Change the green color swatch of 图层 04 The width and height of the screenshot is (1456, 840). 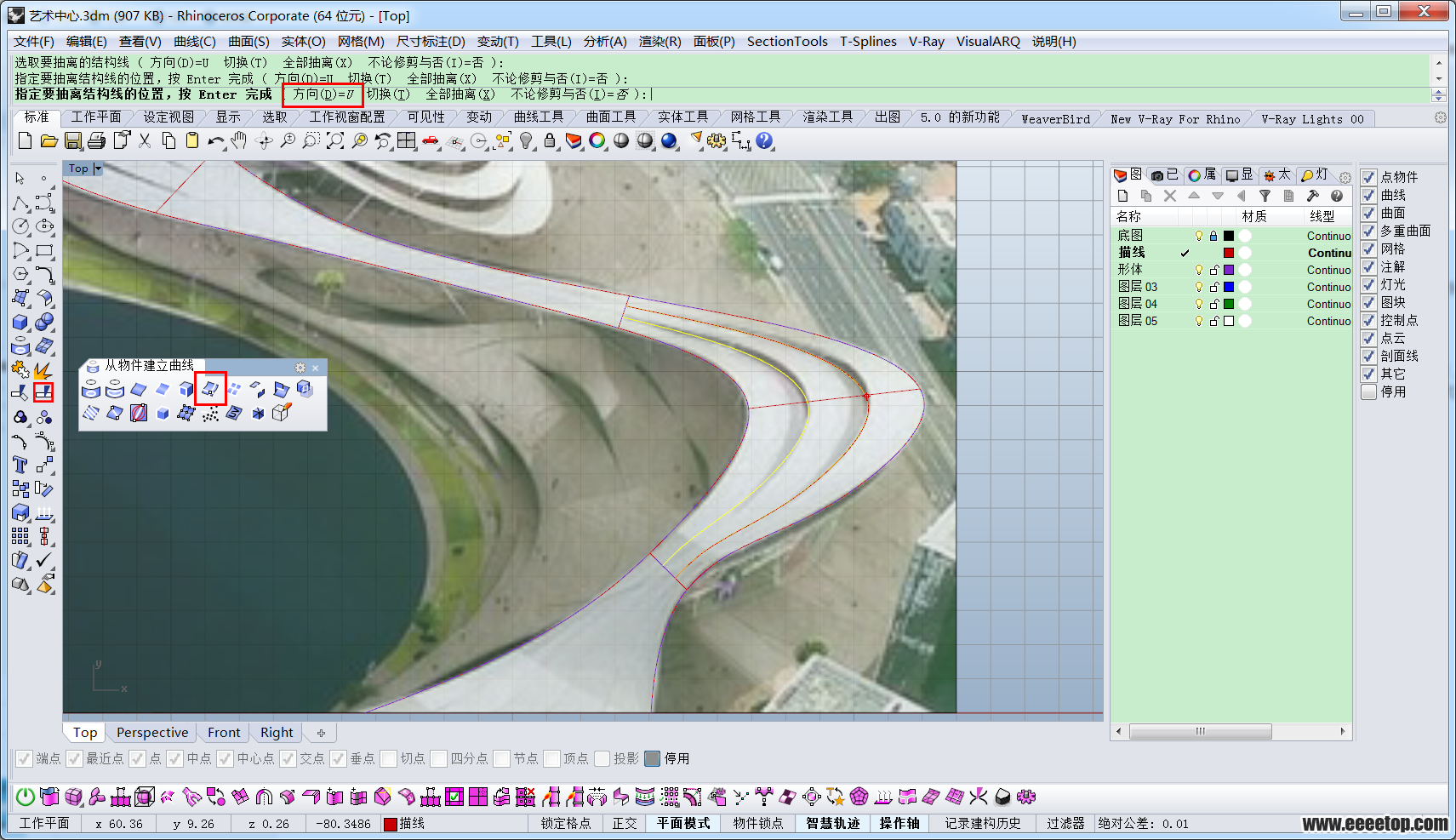pyautogui.click(x=1229, y=304)
